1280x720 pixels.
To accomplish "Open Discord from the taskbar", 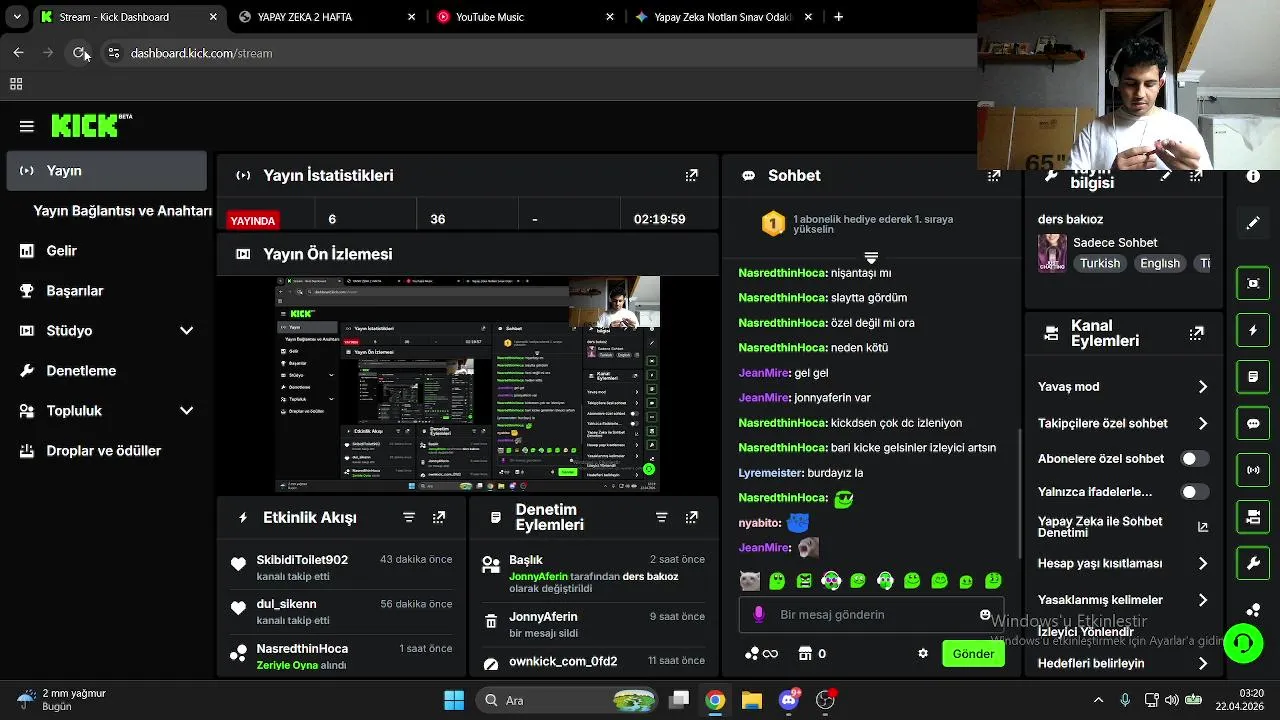I will (788, 700).
